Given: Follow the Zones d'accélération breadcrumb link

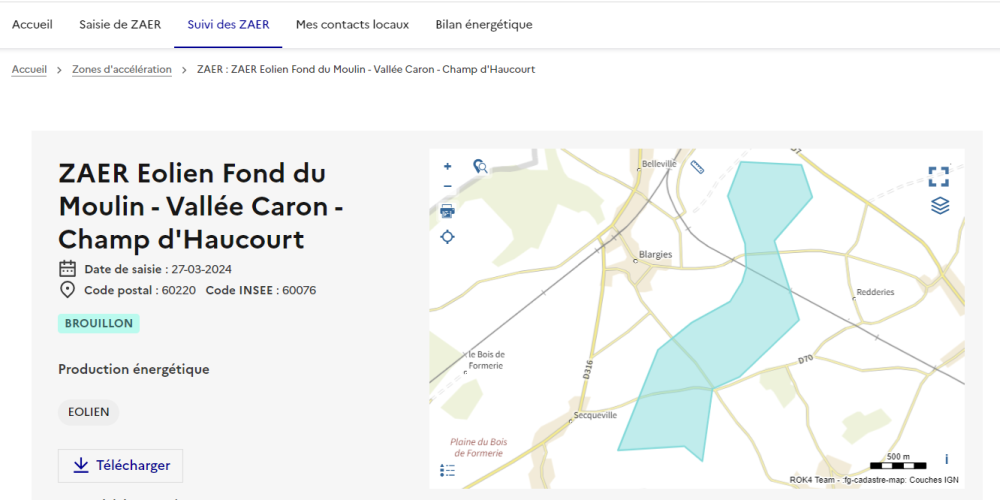Looking at the screenshot, I should 122,70.
